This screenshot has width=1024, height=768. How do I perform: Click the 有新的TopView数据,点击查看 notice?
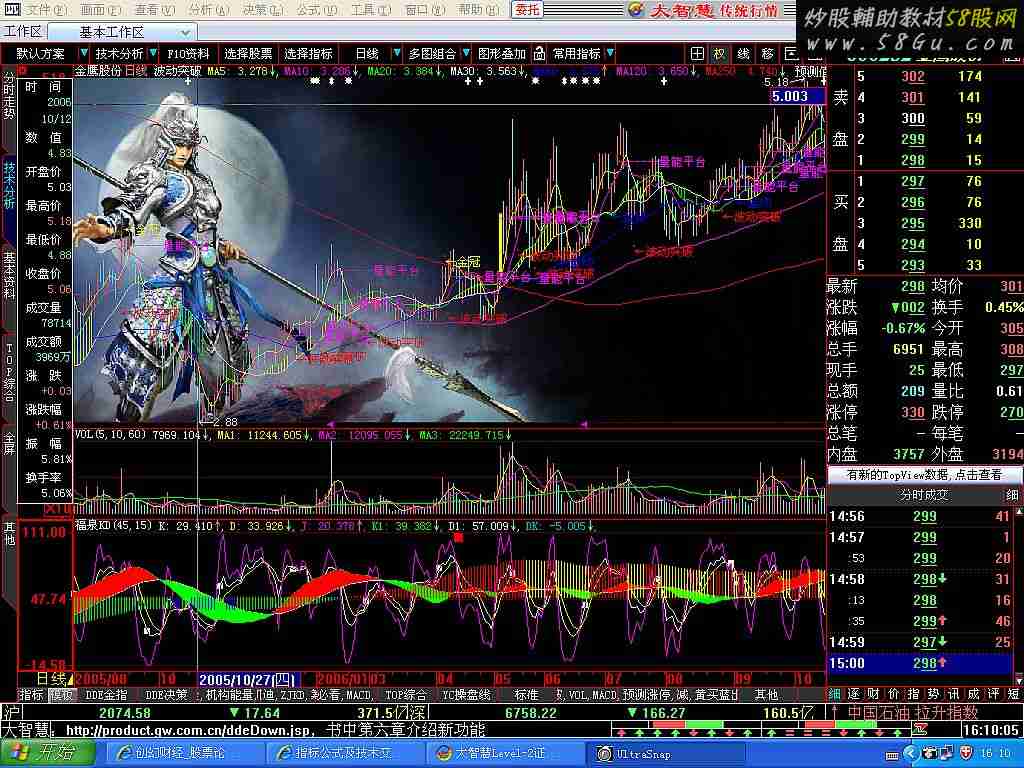(924, 475)
